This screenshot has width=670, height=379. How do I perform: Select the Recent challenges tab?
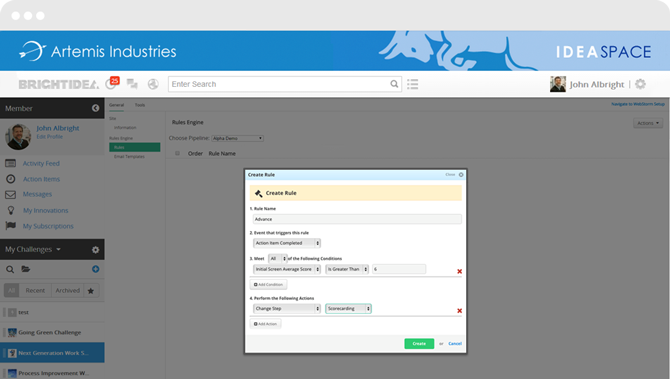coord(35,291)
